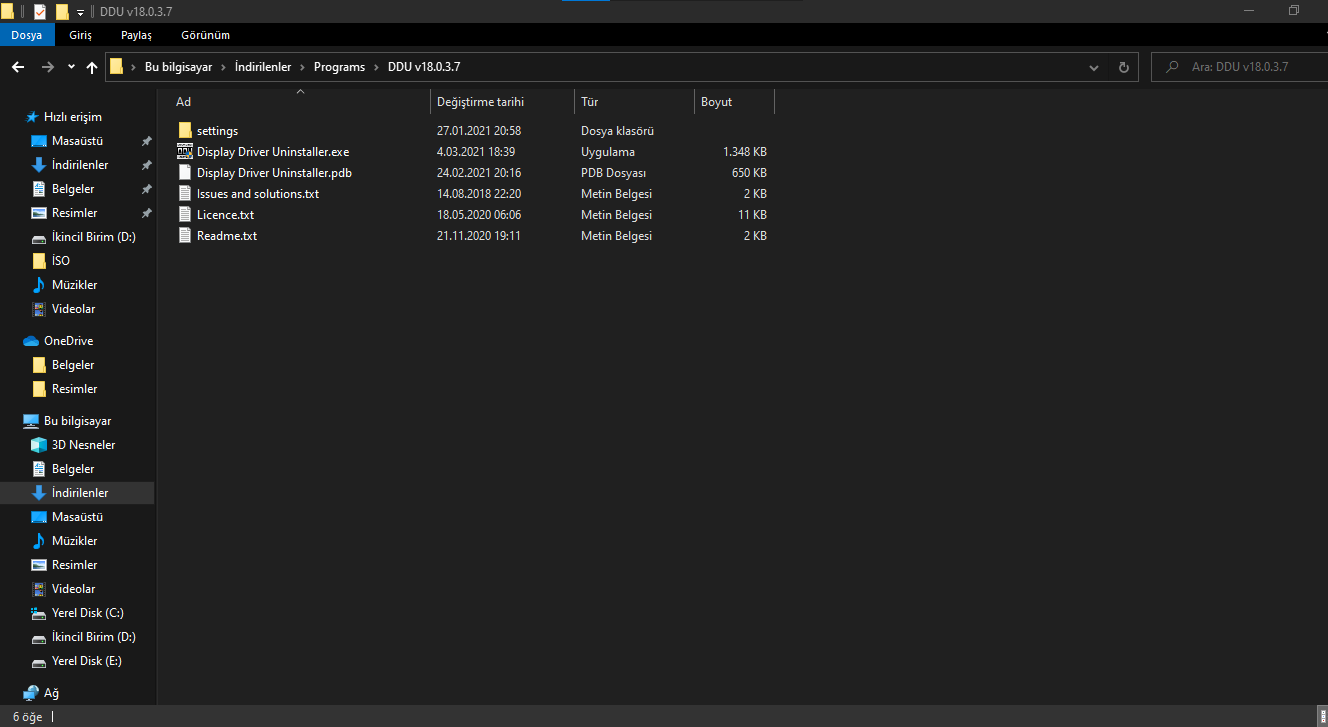Click the İndirilenler breadcrumb in address bar
This screenshot has height=727, width=1328.
(x=263, y=67)
